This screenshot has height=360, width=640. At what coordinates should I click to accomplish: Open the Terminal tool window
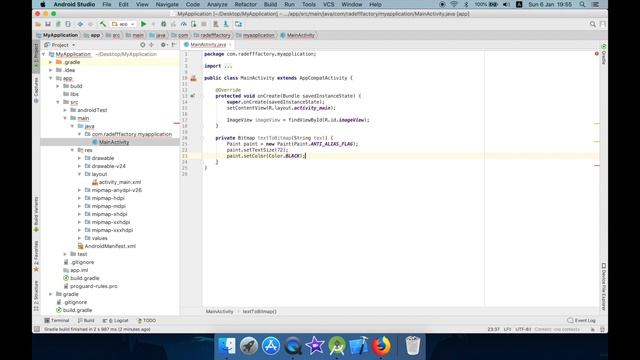(57, 320)
